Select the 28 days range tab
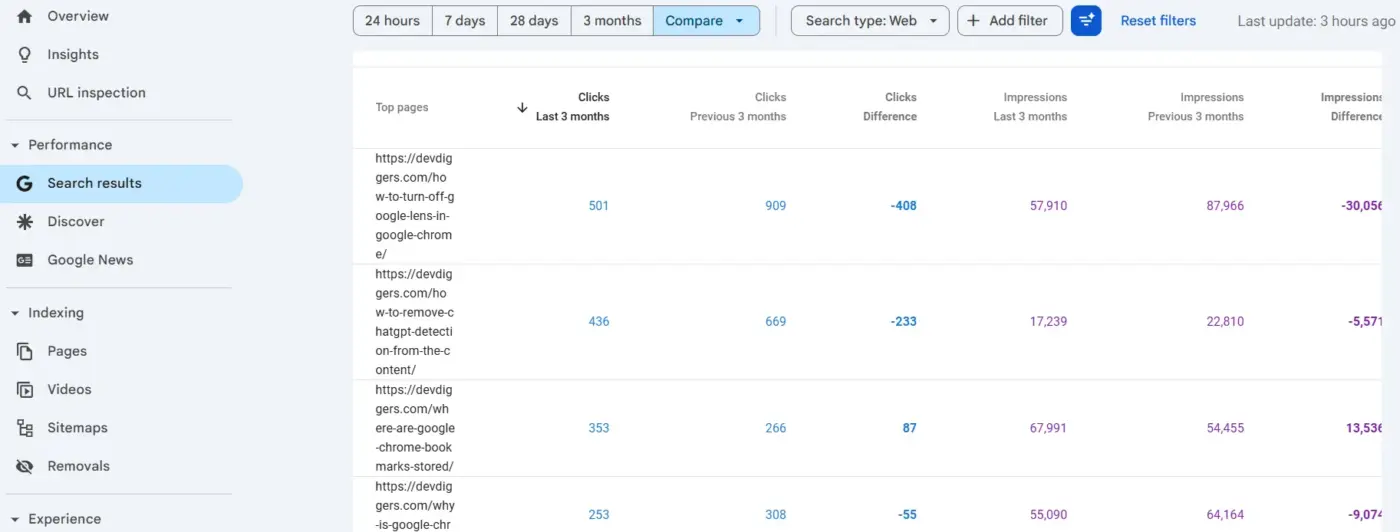Screen dimensions: 1400x532 (x=534, y=20)
